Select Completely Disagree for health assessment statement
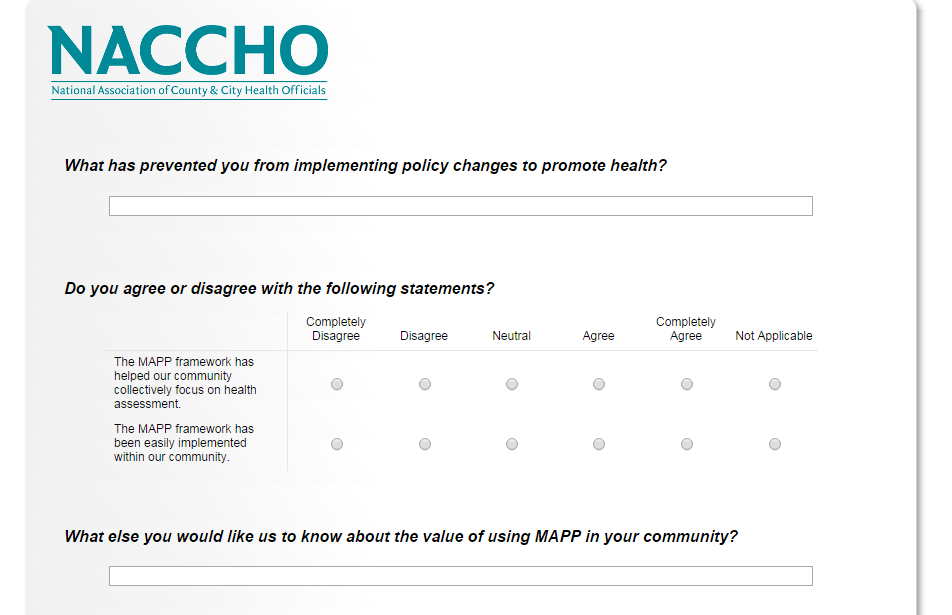Viewport: 952px width, 615px height. (337, 384)
